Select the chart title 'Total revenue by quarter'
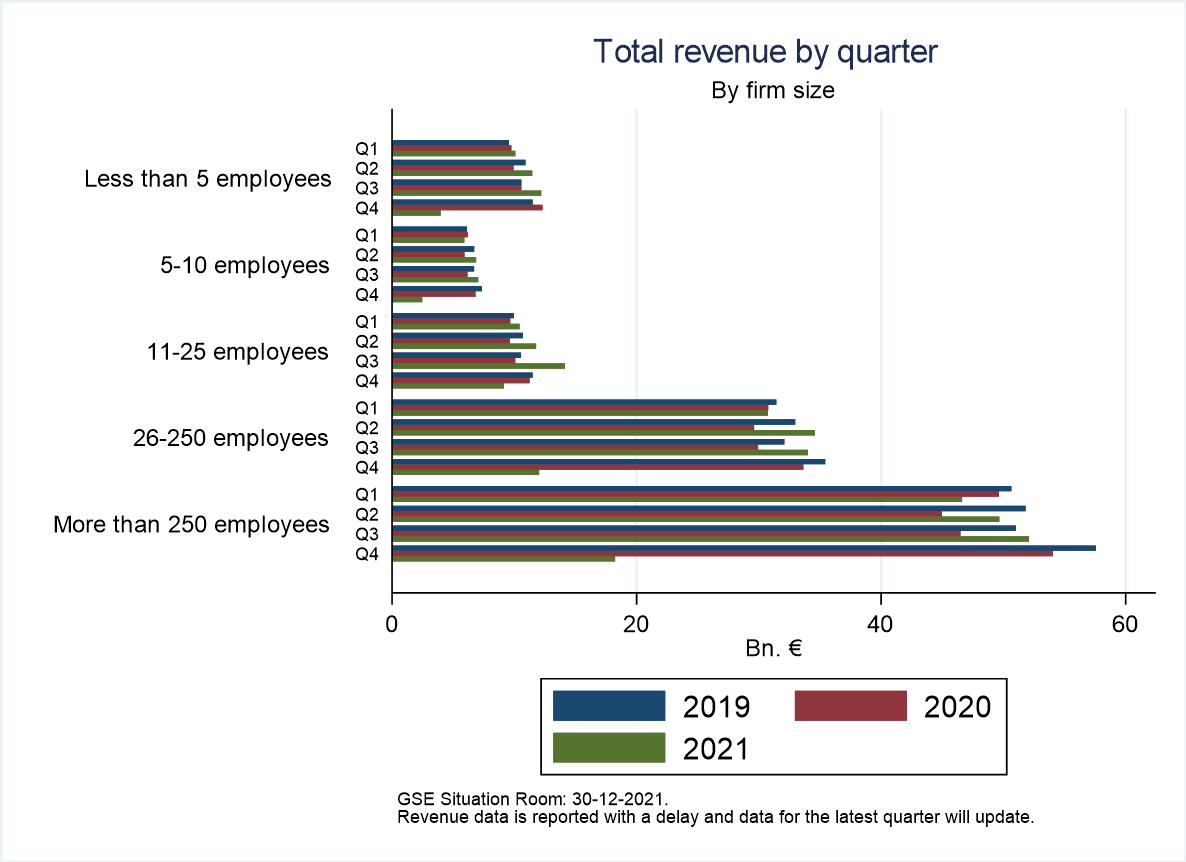The image size is (1186, 862). (765, 52)
